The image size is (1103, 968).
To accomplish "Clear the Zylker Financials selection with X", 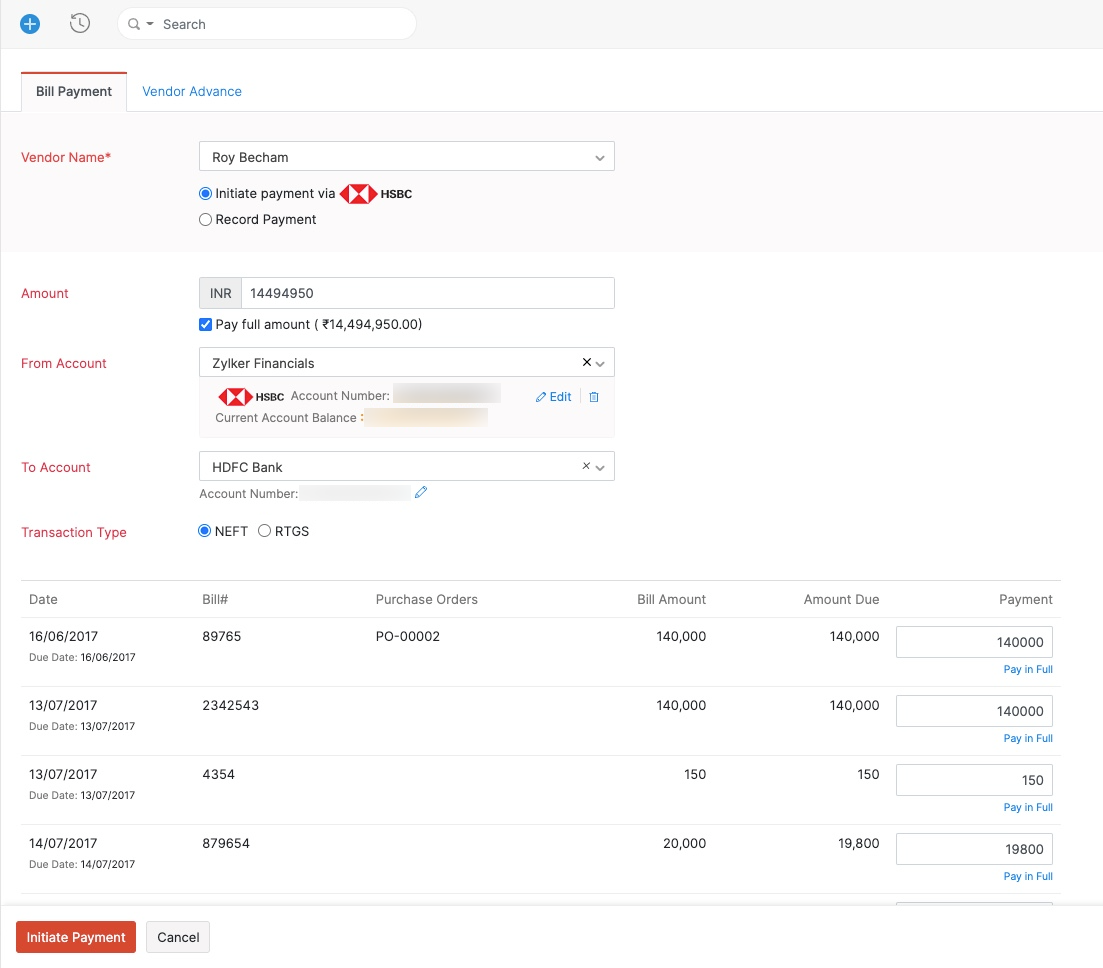I will 586,363.
